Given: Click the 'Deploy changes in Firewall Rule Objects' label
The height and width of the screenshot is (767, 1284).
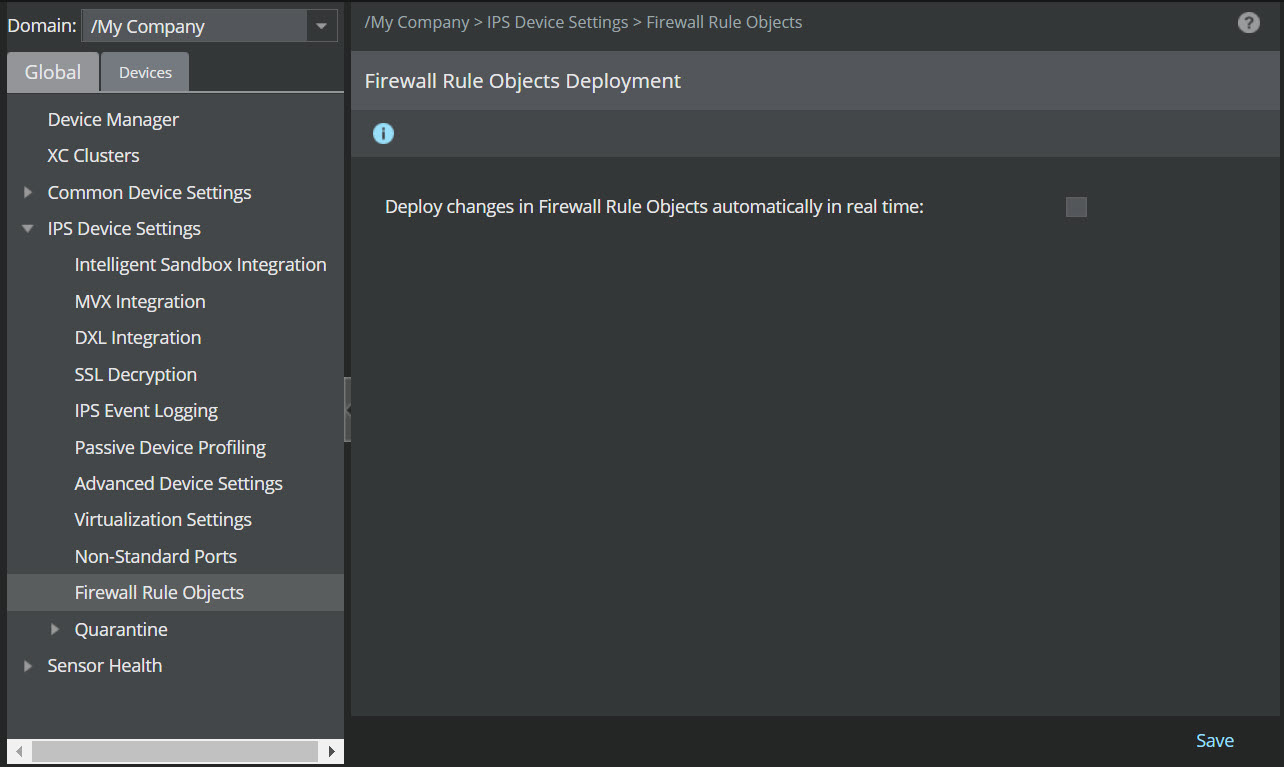Looking at the screenshot, I should tap(654, 207).
